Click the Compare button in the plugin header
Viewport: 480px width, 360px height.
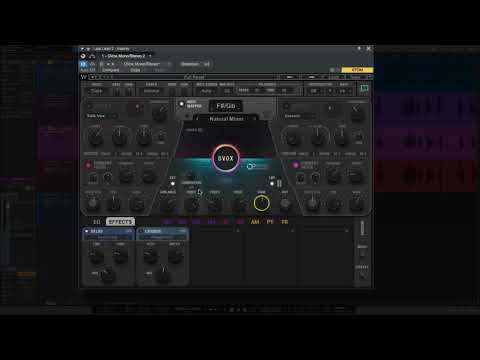coord(111,70)
